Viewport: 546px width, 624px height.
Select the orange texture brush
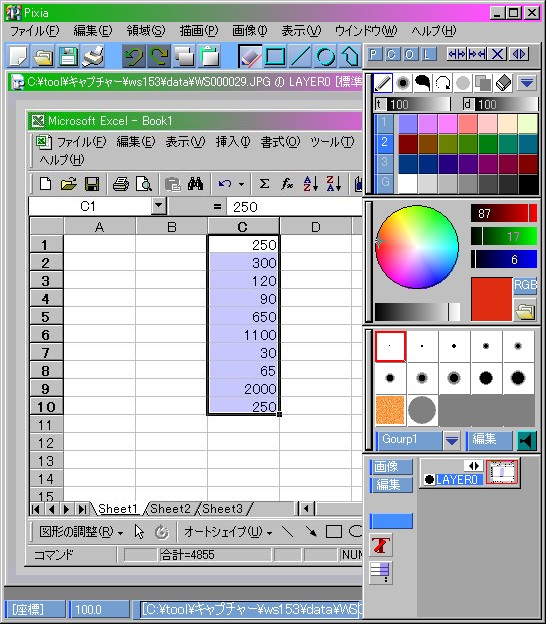point(390,410)
